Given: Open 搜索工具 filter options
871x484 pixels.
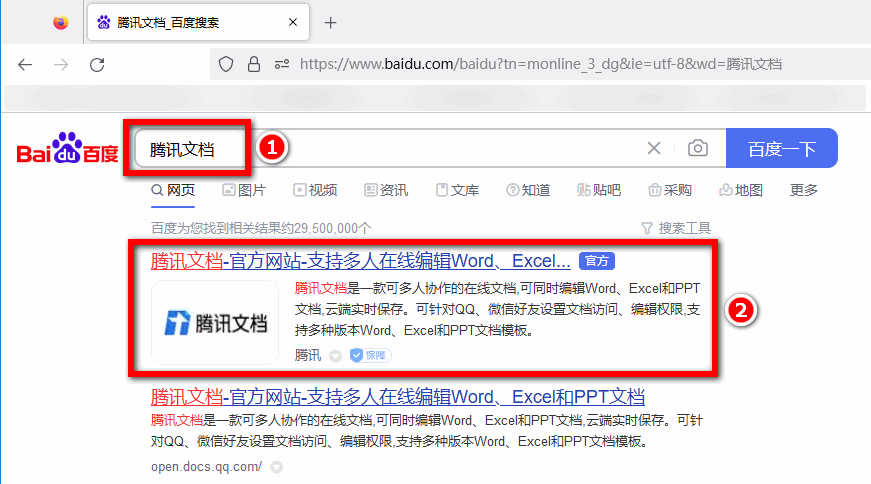Looking at the screenshot, I should pyautogui.click(x=676, y=228).
